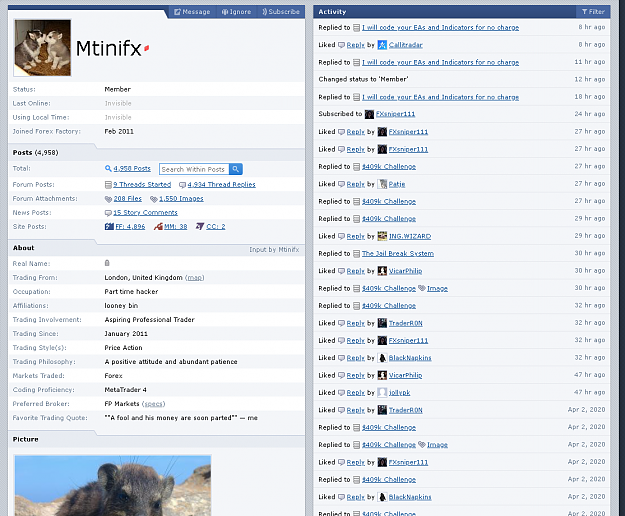Click the Files attachment tag icon
The width and height of the screenshot is (625, 516).
click(x=108, y=199)
